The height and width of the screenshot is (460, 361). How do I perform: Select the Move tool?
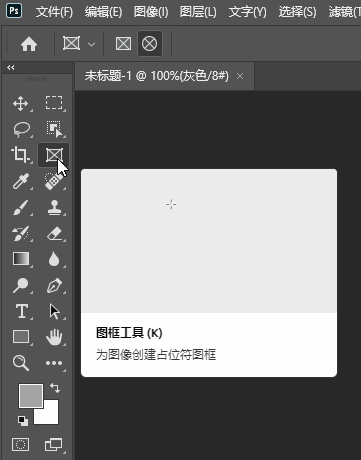click(x=21, y=104)
